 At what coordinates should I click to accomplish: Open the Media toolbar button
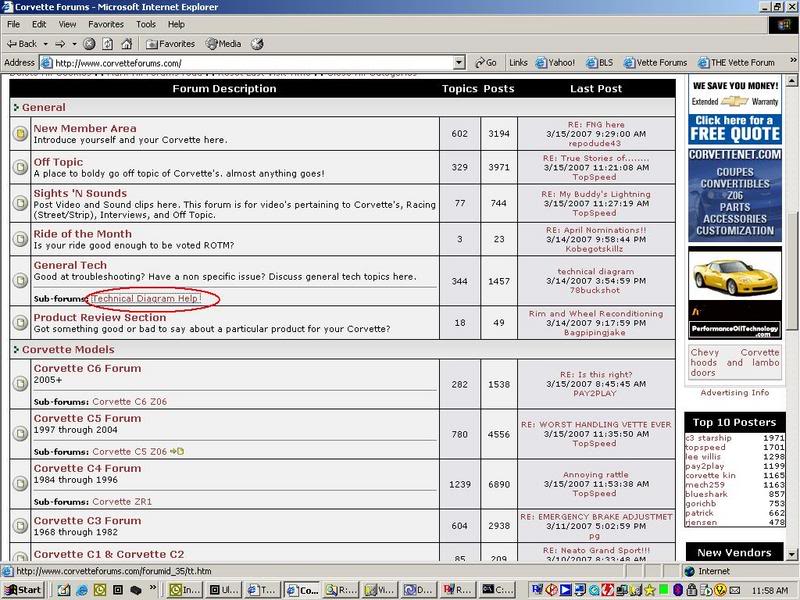[x=223, y=44]
